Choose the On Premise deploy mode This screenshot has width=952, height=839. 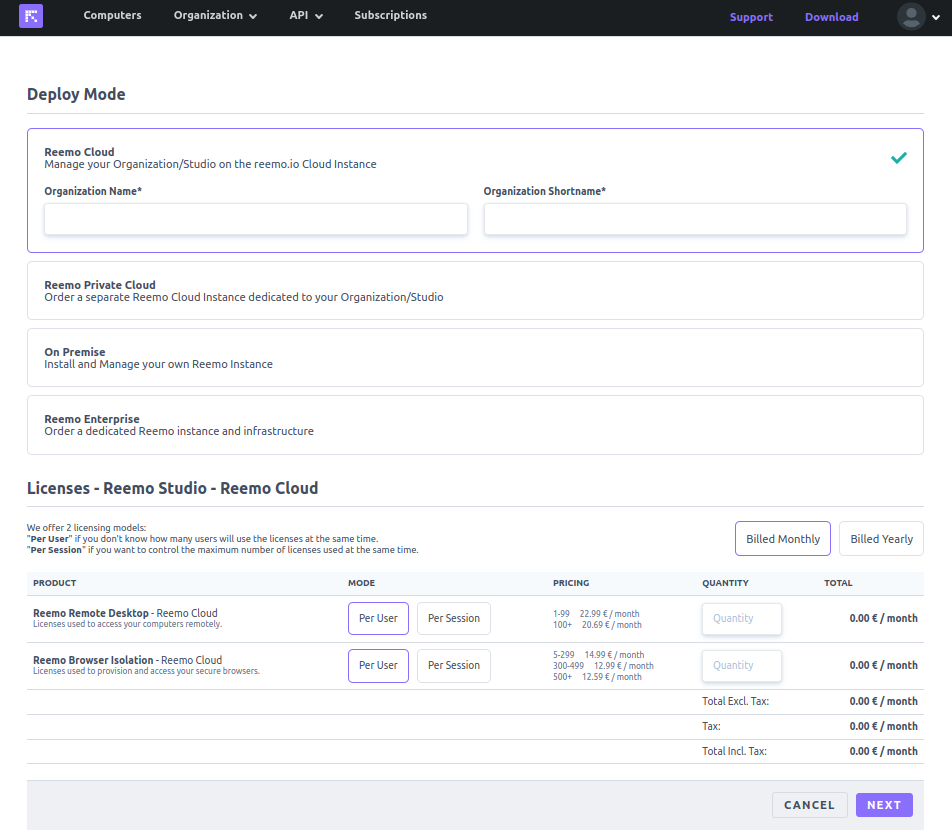475,358
